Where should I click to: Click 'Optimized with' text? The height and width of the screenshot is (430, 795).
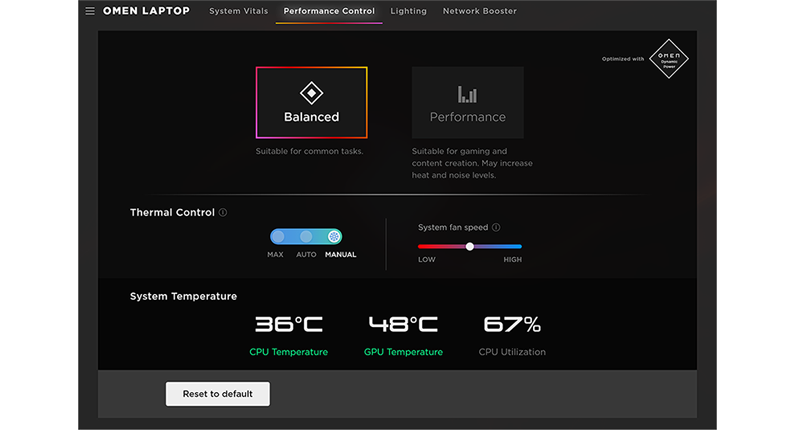pos(623,59)
